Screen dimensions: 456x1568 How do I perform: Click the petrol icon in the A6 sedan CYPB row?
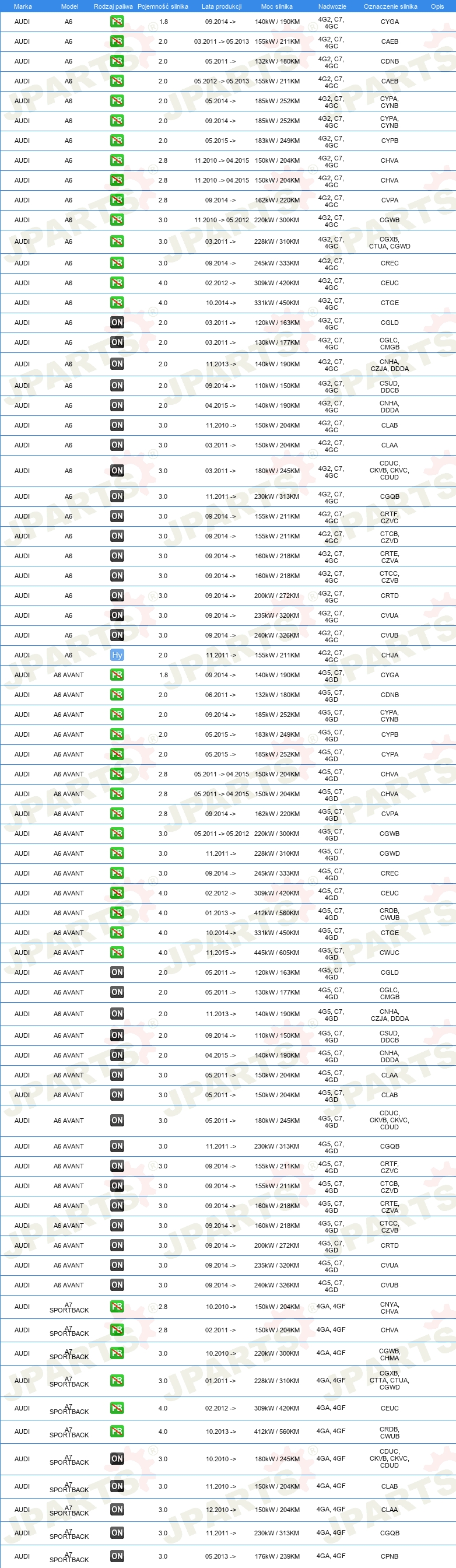pyautogui.click(x=117, y=141)
